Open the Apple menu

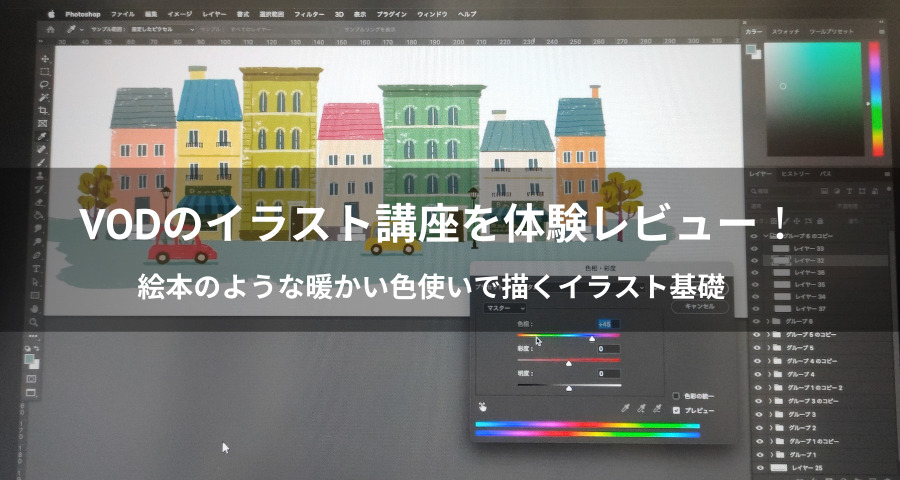coord(50,14)
